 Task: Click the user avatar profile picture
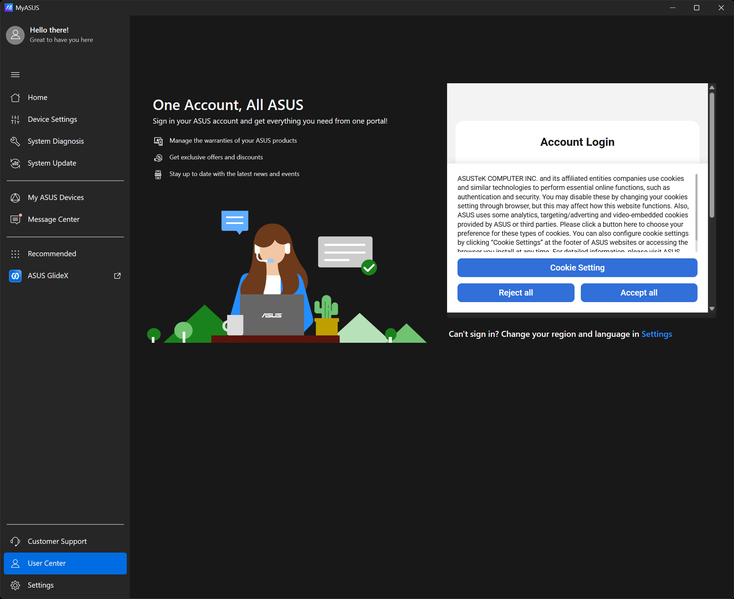point(15,35)
